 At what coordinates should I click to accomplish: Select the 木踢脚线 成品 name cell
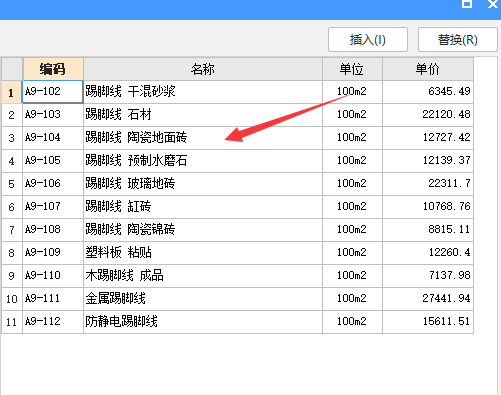tap(203, 276)
